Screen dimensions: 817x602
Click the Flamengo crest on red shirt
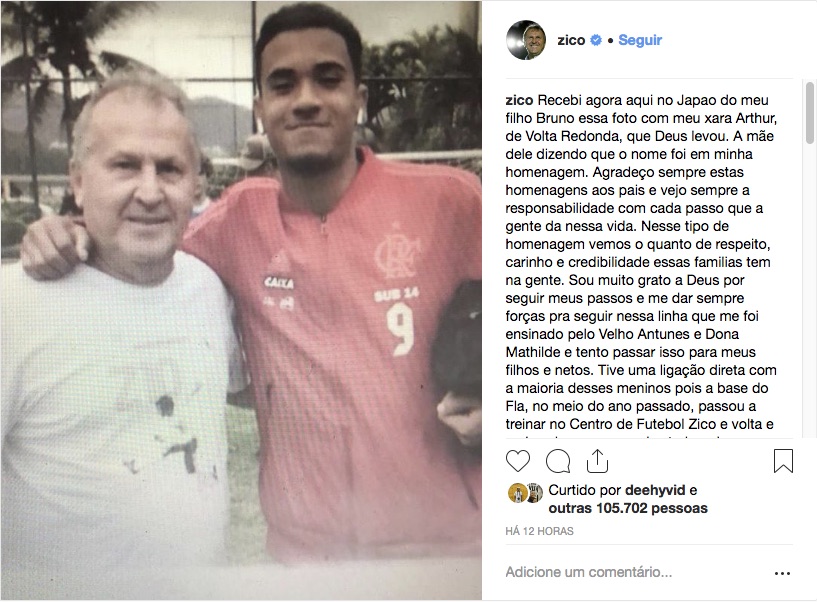point(397,253)
